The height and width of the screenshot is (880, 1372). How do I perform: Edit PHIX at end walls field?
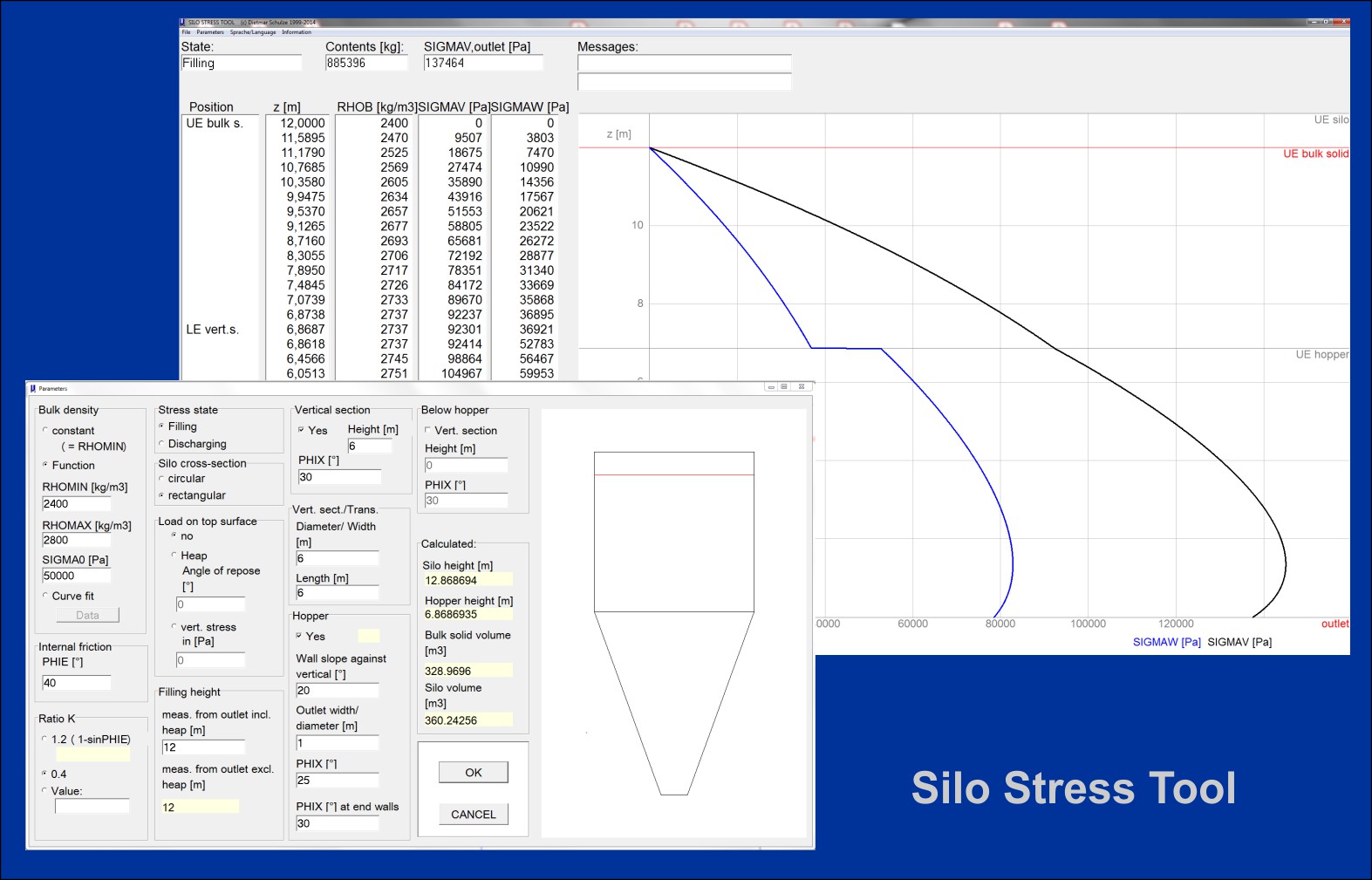coord(338,823)
